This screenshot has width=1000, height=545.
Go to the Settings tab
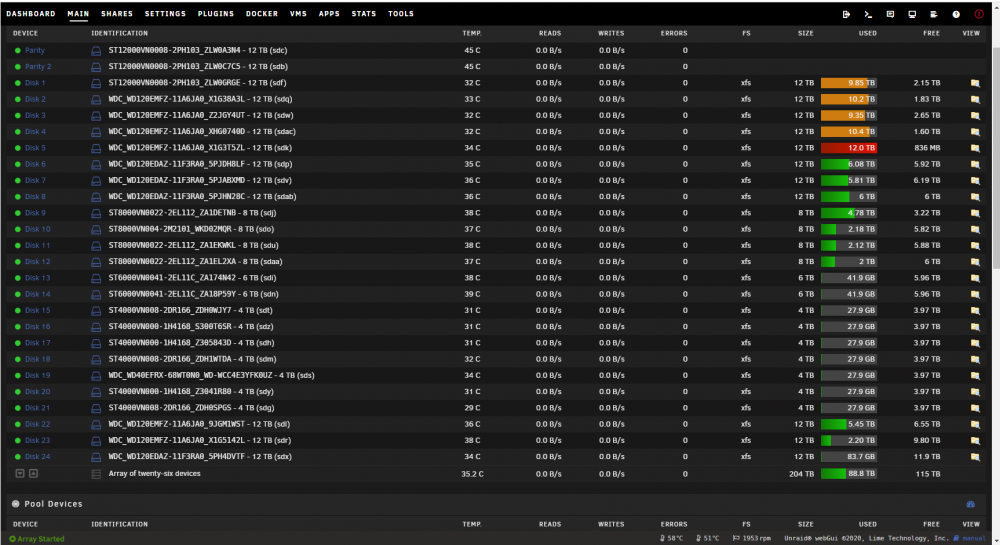point(165,14)
